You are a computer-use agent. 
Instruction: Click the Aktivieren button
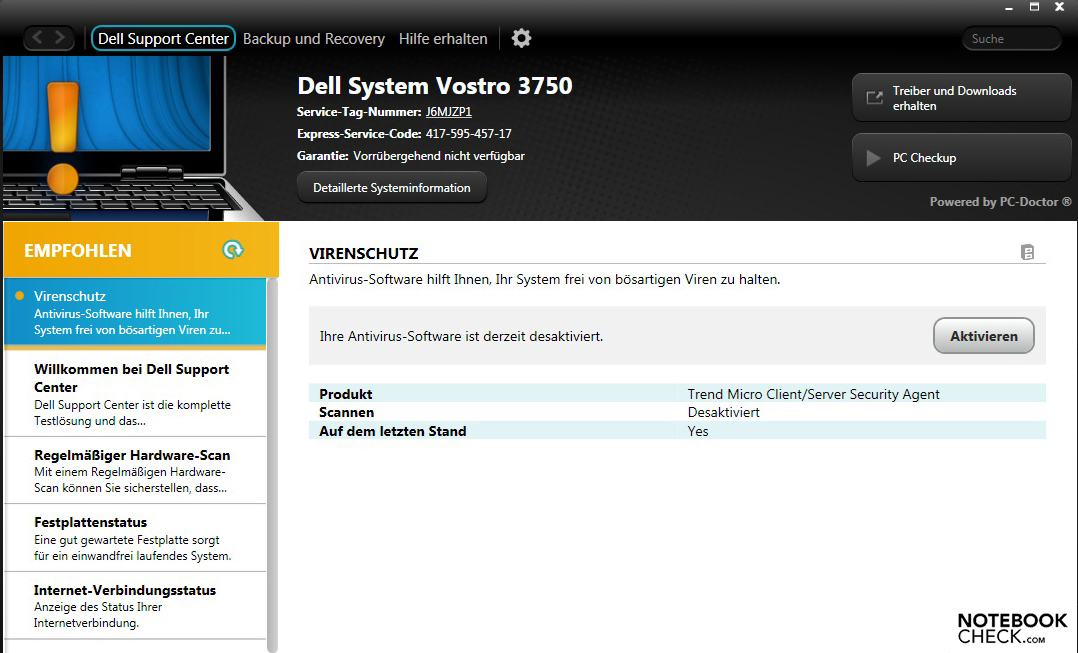(983, 336)
